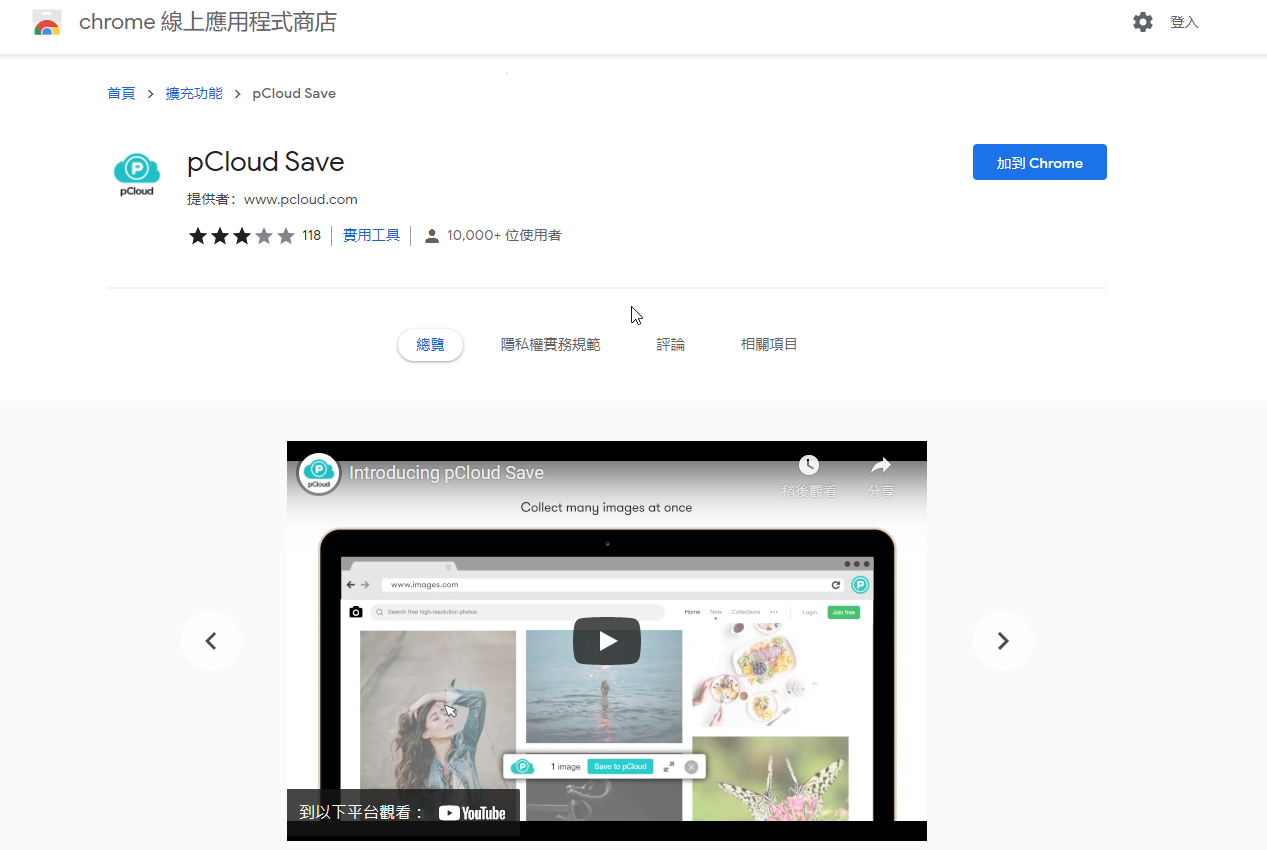Image resolution: width=1267 pixels, height=850 pixels.
Task: Click the pCloud extension logo icon
Action: click(137, 174)
